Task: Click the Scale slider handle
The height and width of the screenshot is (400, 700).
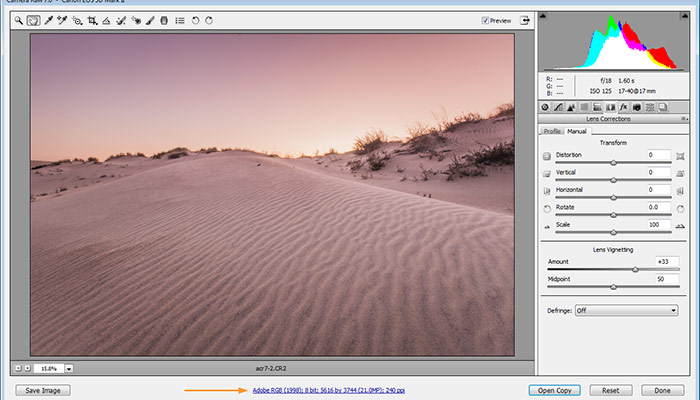Action: [613, 233]
